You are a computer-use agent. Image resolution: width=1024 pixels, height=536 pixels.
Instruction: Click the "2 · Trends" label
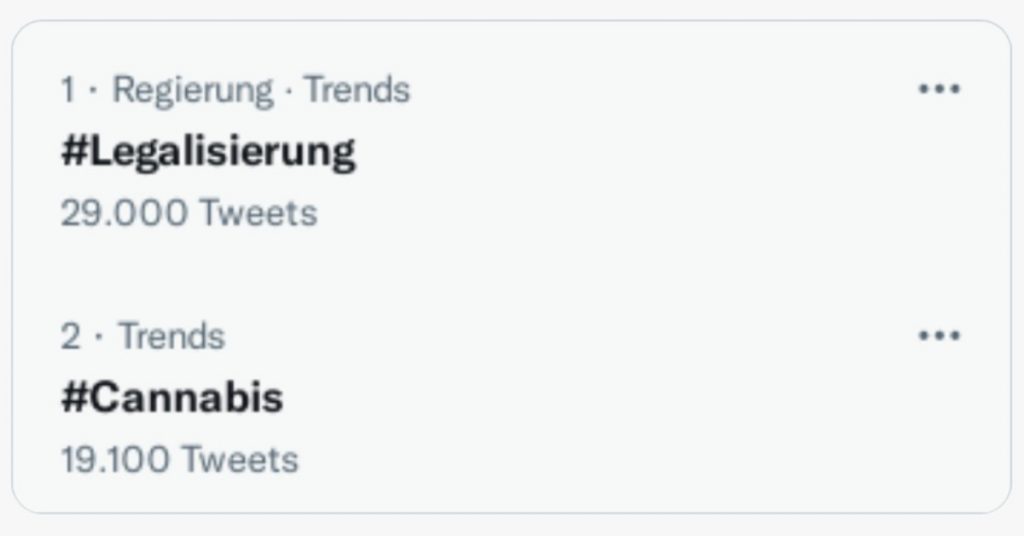142,337
